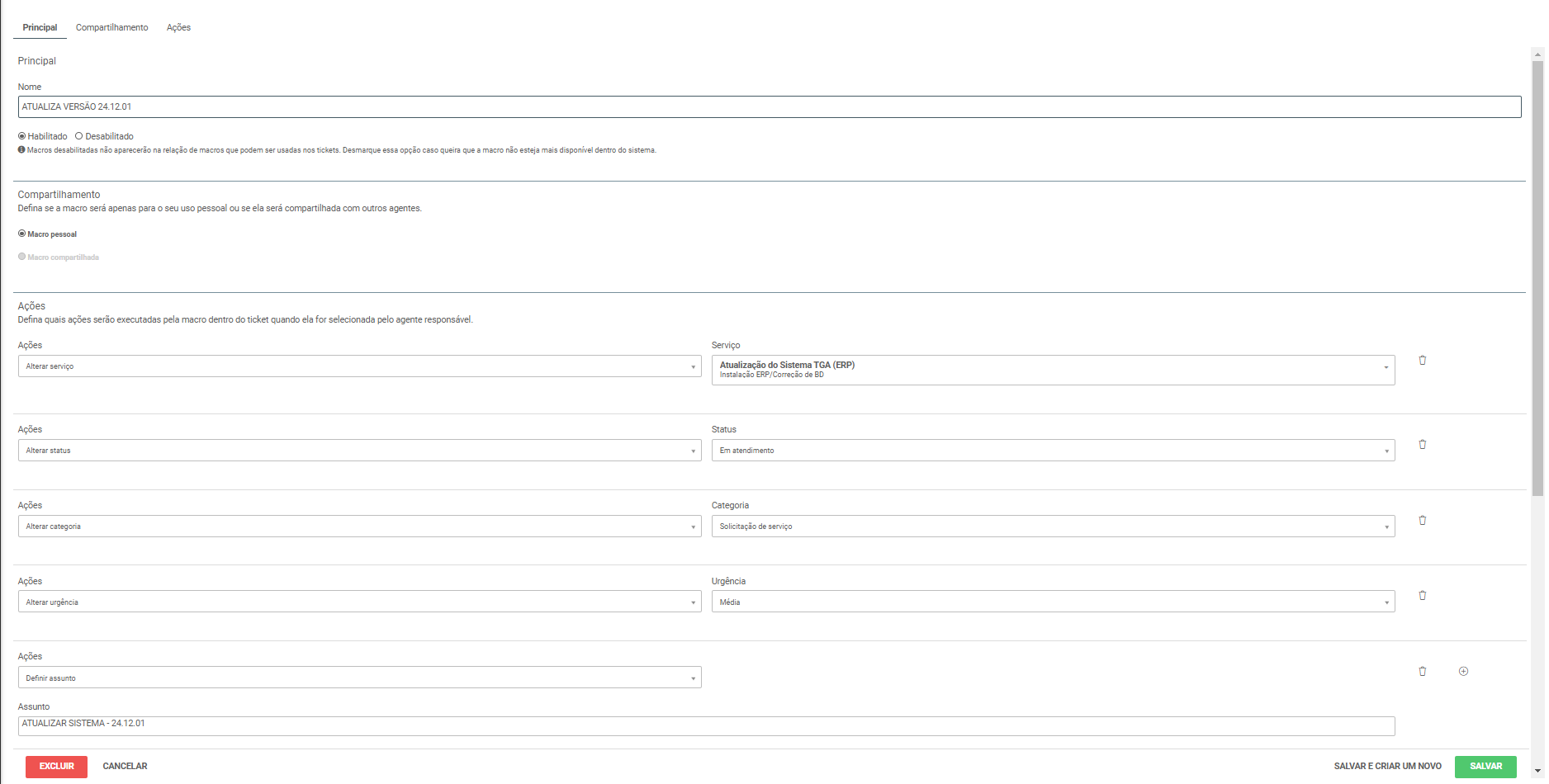The width and height of the screenshot is (1549, 784).
Task: Expand the Status dropdown showing Em atendimento
Action: coord(1053,451)
